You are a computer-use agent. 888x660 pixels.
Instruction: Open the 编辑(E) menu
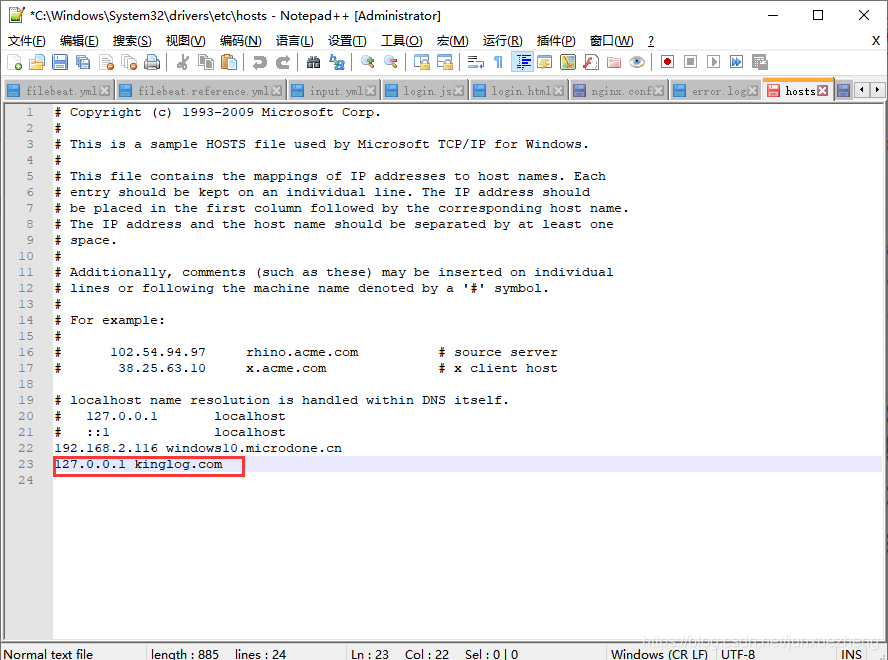(x=79, y=41)
